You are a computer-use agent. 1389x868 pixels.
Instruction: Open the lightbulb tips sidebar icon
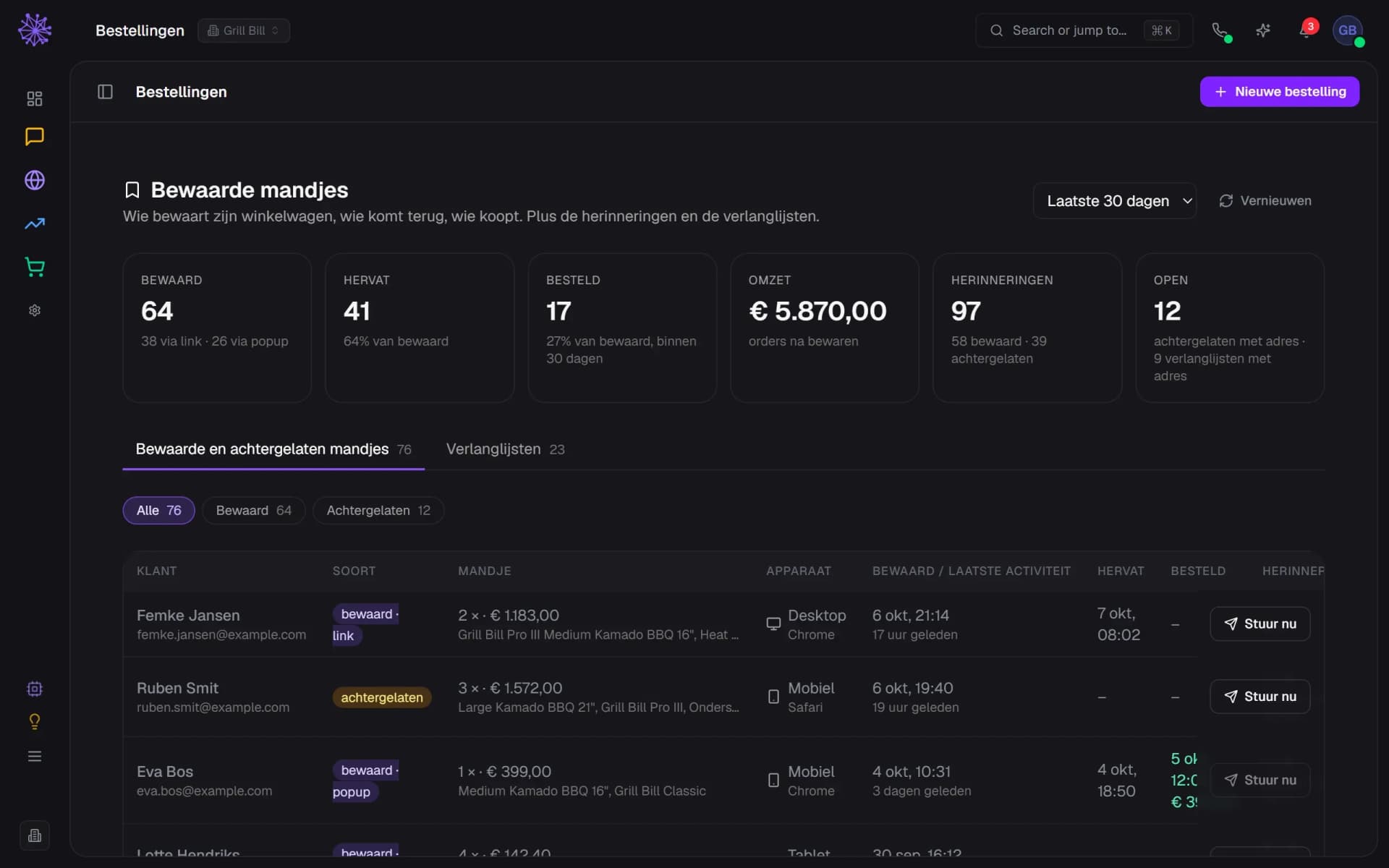pos(35,722)
